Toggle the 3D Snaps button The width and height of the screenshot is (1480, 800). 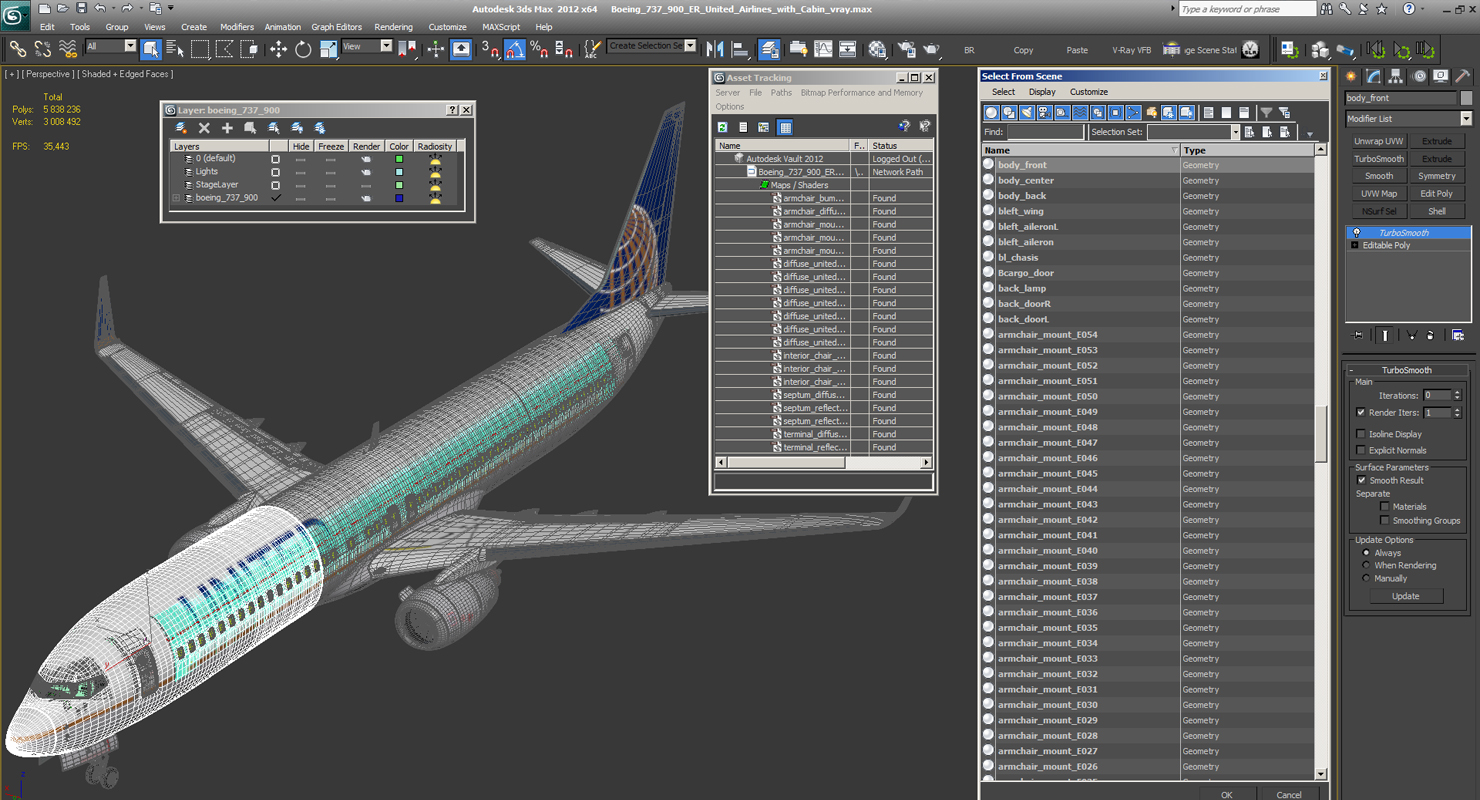(x=490, y=48)
